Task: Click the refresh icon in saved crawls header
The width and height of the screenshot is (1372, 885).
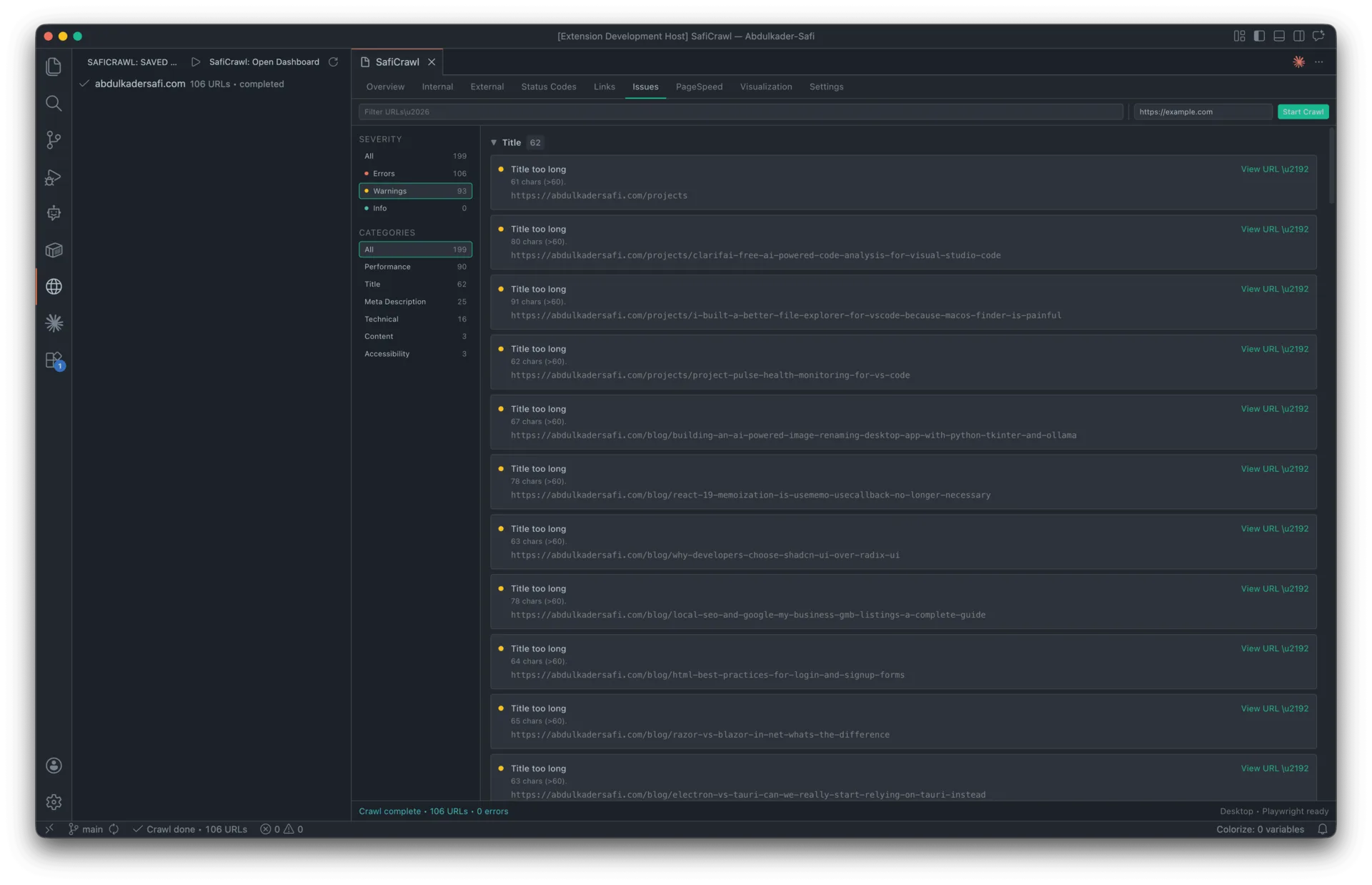Action: click(333, 62)
